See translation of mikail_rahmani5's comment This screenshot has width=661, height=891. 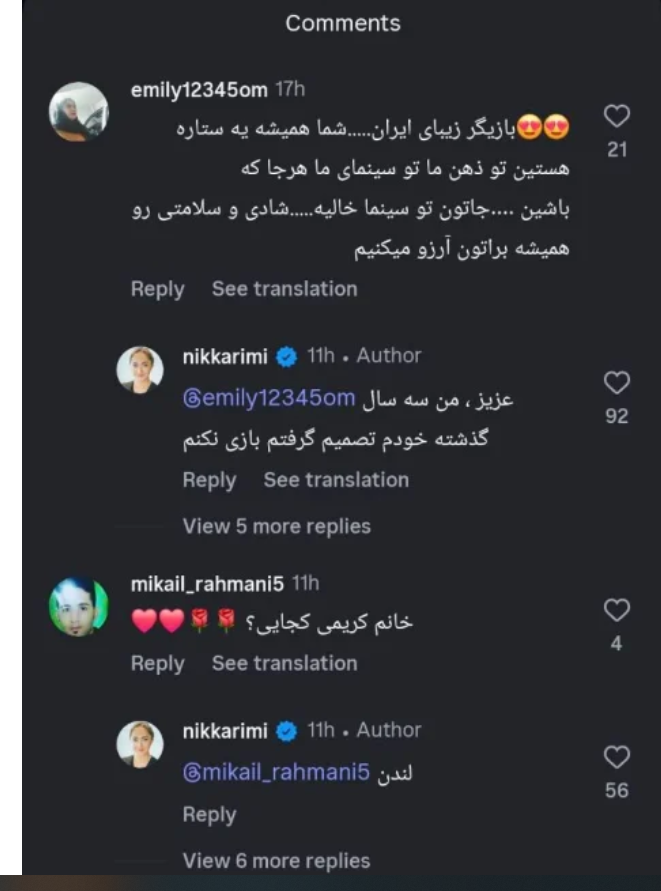(x=284, y=663)
